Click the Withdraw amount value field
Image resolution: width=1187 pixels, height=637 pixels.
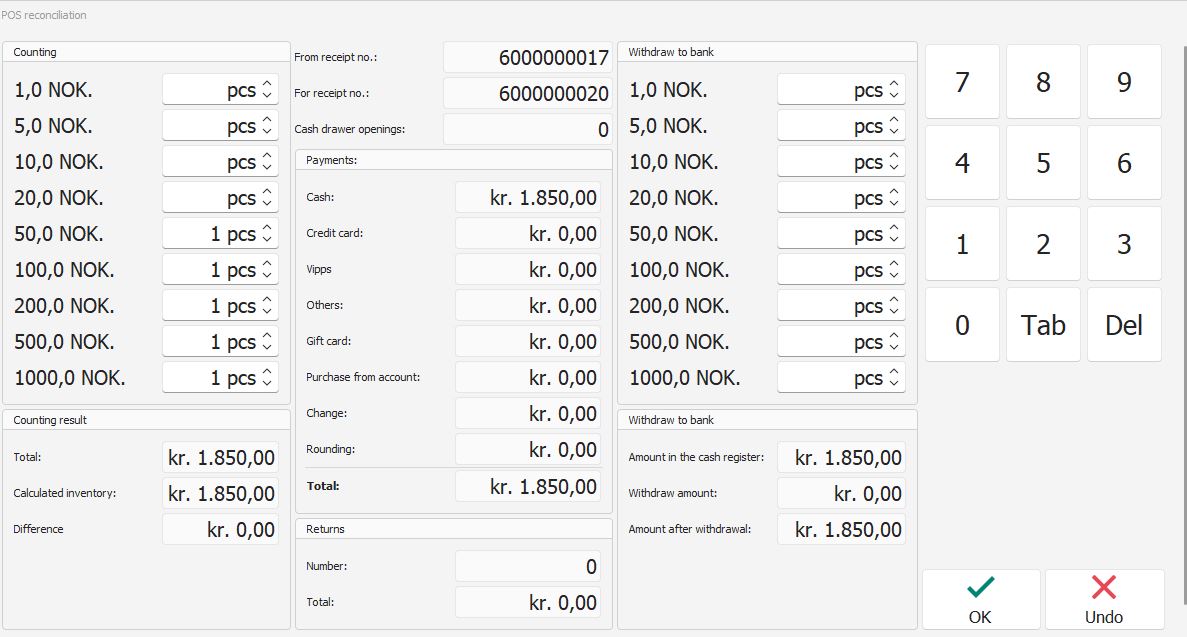click(841, 493)
